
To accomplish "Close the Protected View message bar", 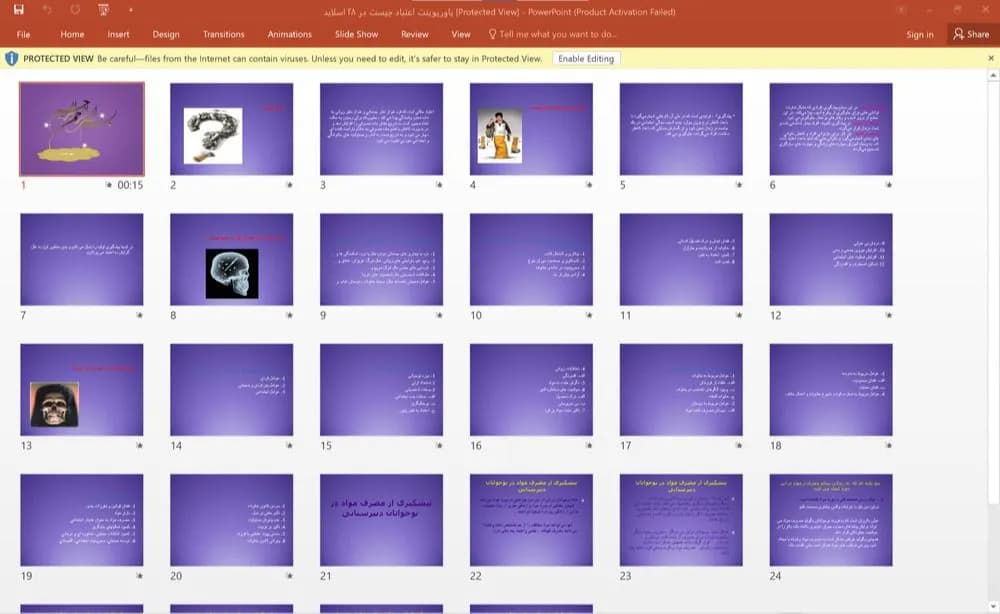I will click(991, 58).
